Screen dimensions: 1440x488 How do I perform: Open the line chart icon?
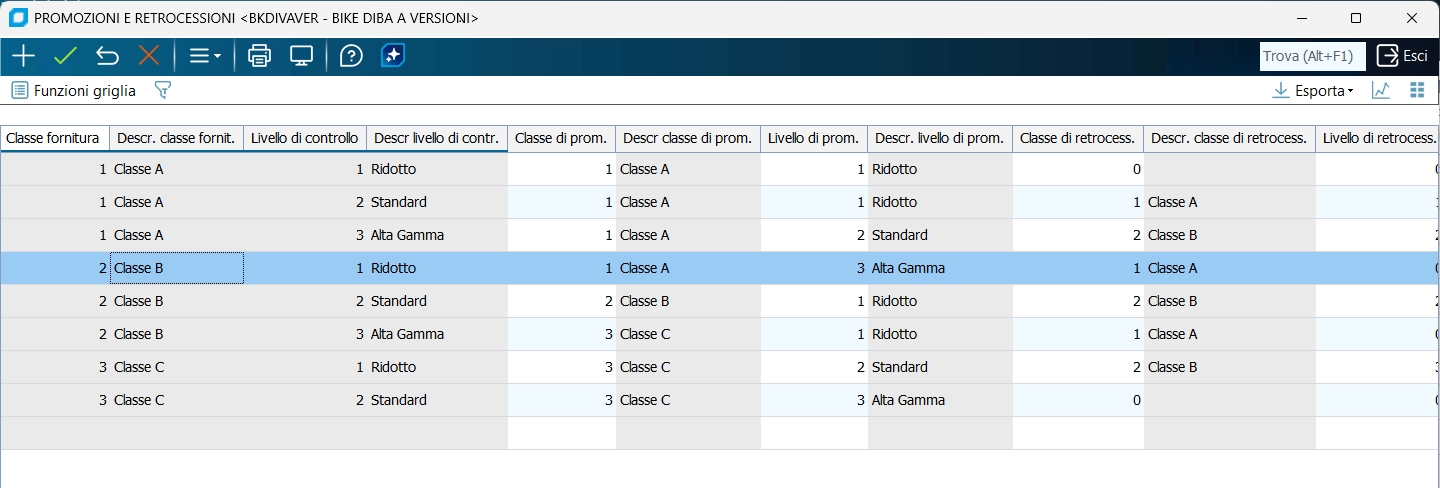click(1381, 90)
